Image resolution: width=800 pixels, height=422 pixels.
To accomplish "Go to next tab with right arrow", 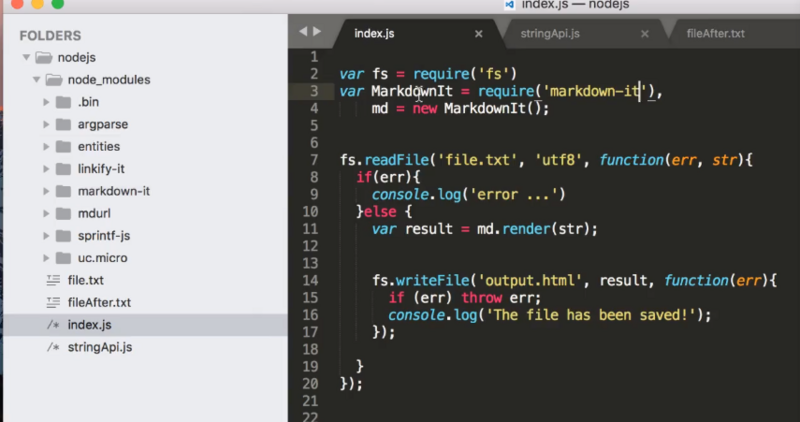I will coord(317,31).
